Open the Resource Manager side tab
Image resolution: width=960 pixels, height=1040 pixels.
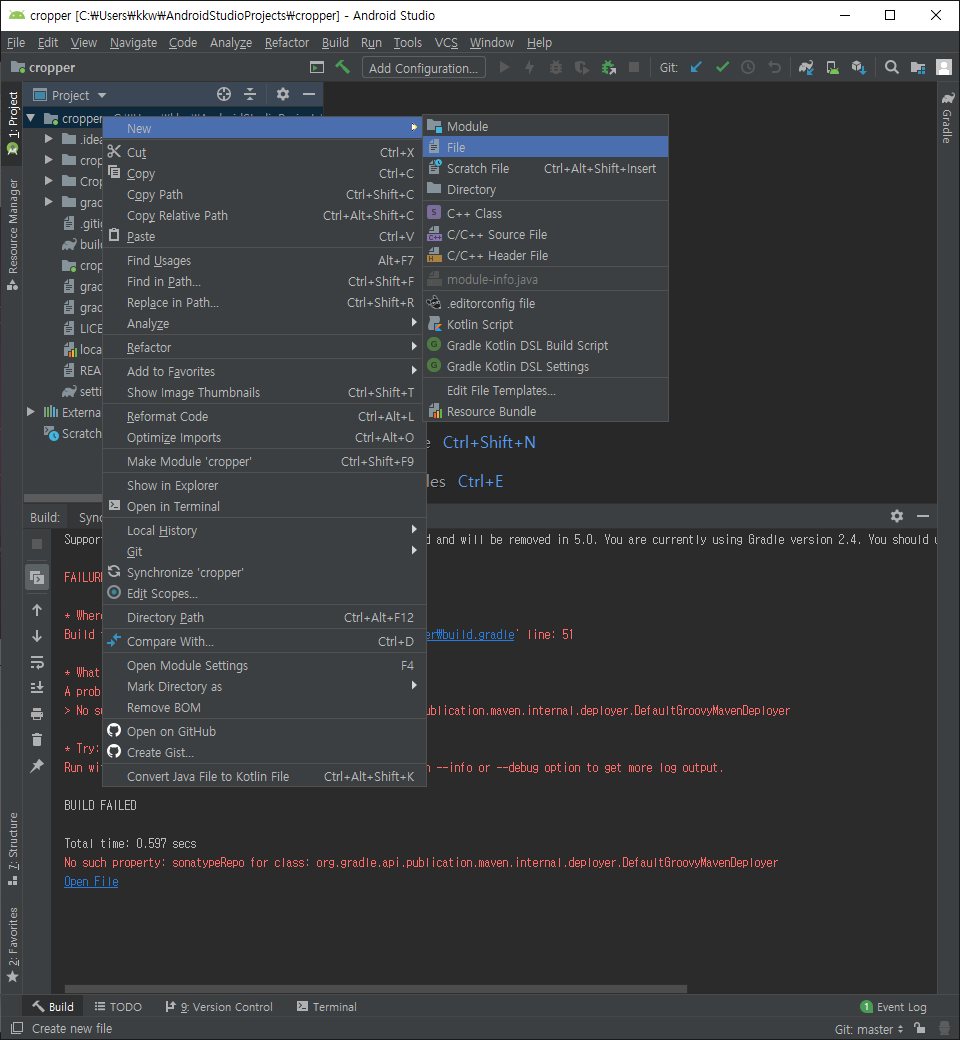tap(13, 235)
